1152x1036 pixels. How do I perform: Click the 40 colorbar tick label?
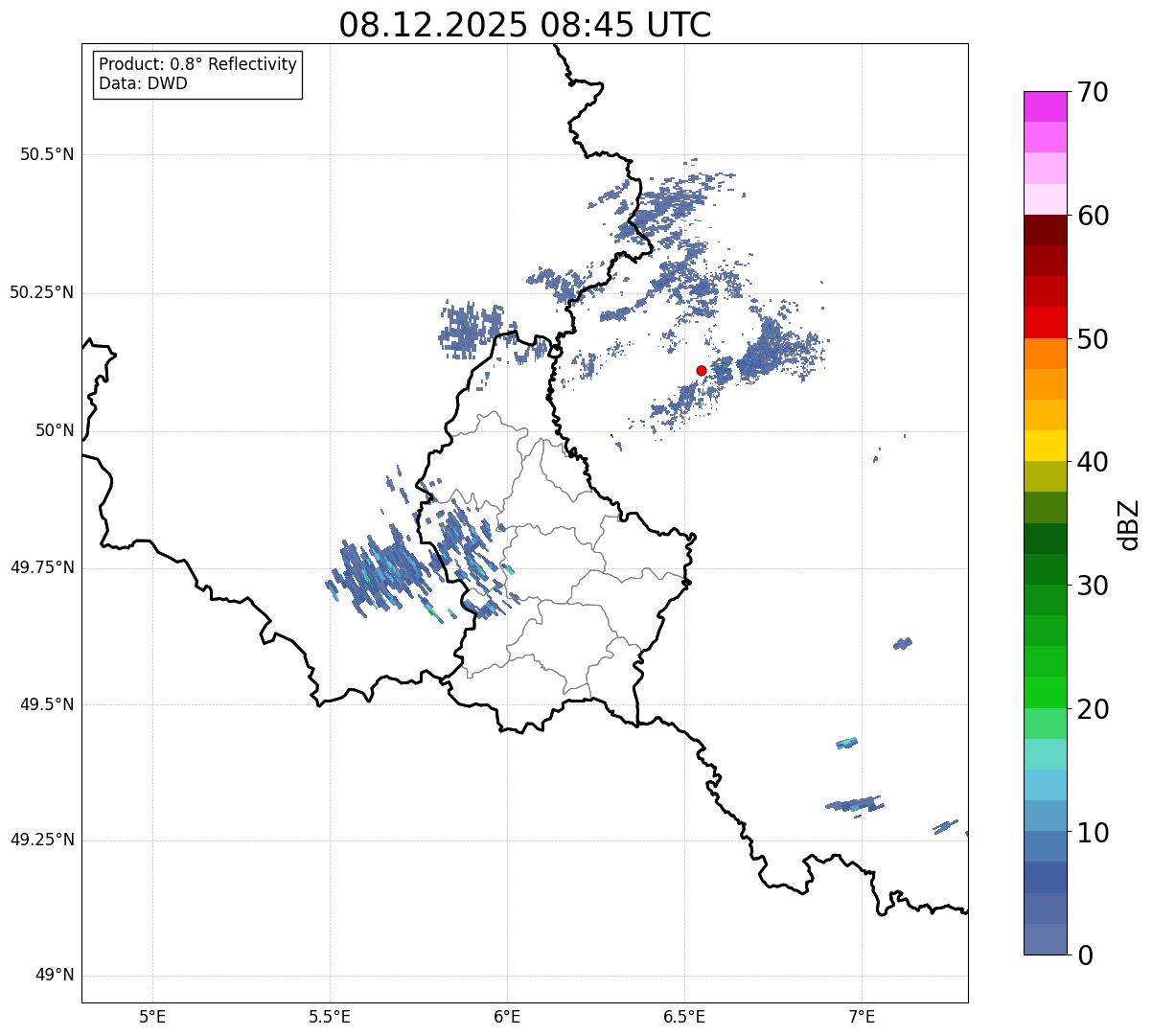[x=1093, y=462]
